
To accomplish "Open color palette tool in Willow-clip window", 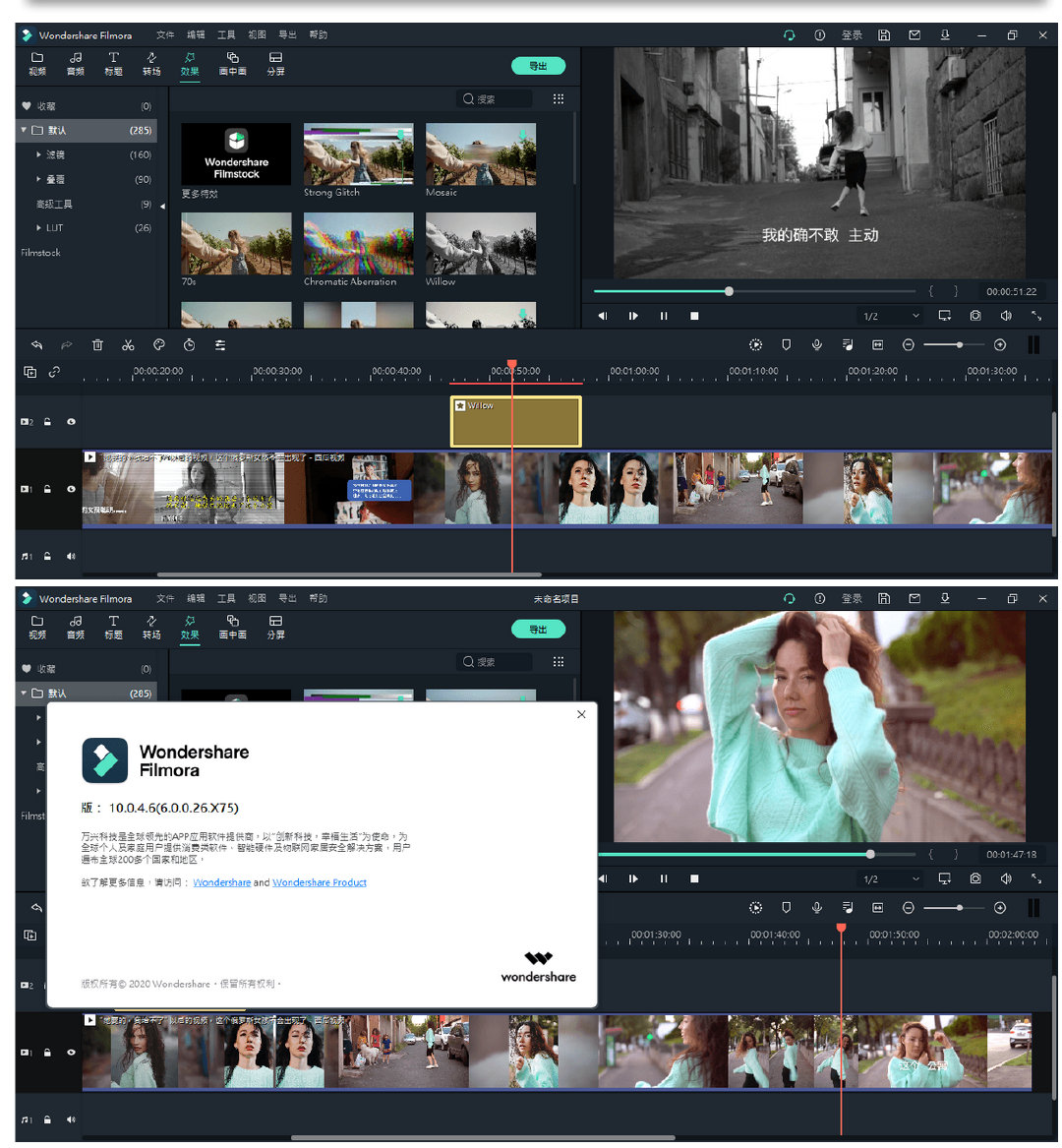I will (x=159, y=345).
